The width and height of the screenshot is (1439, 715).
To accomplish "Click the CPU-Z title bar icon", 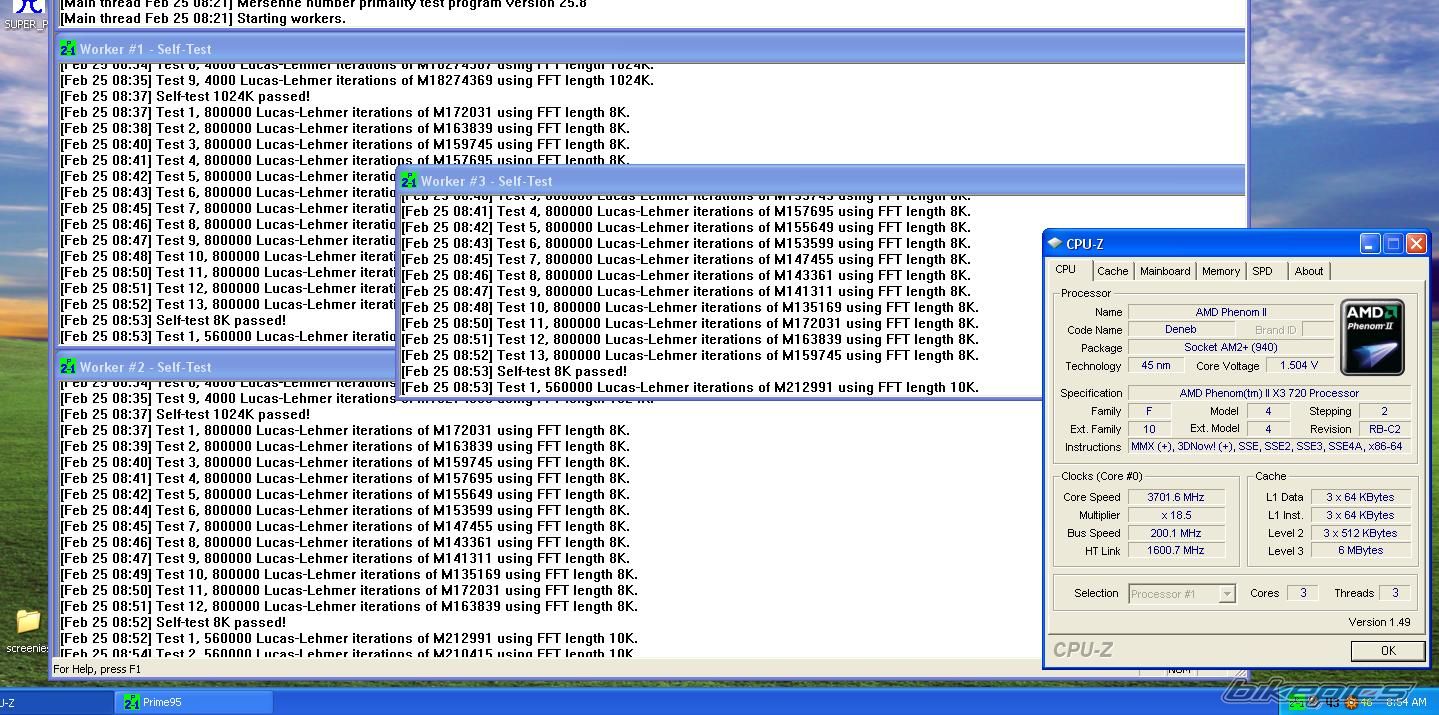I will point(1054,243).
